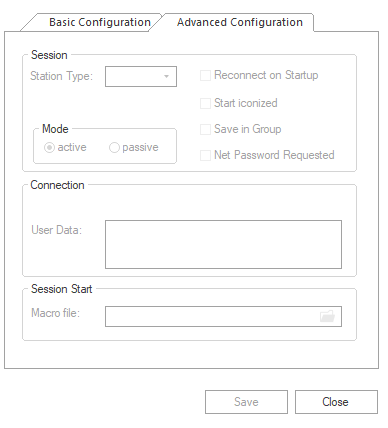
Task: Focus the User Data text area
Action: click(223, 244)
